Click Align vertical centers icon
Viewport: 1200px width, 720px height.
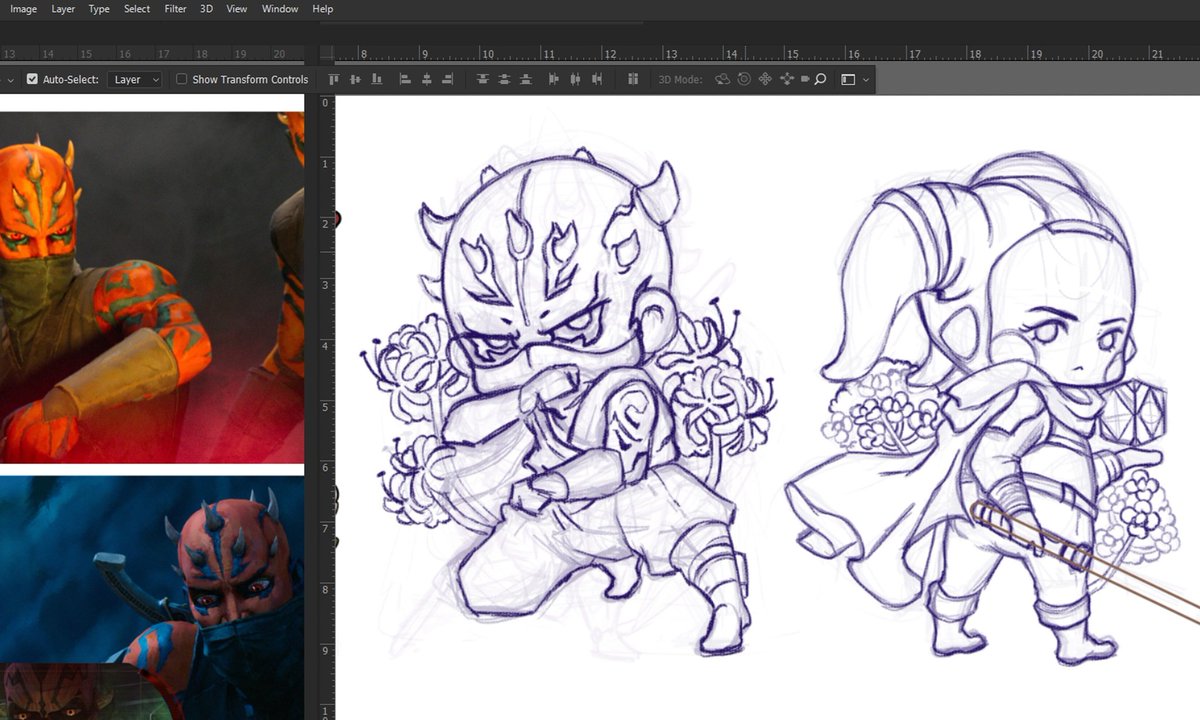click(355, 79)
